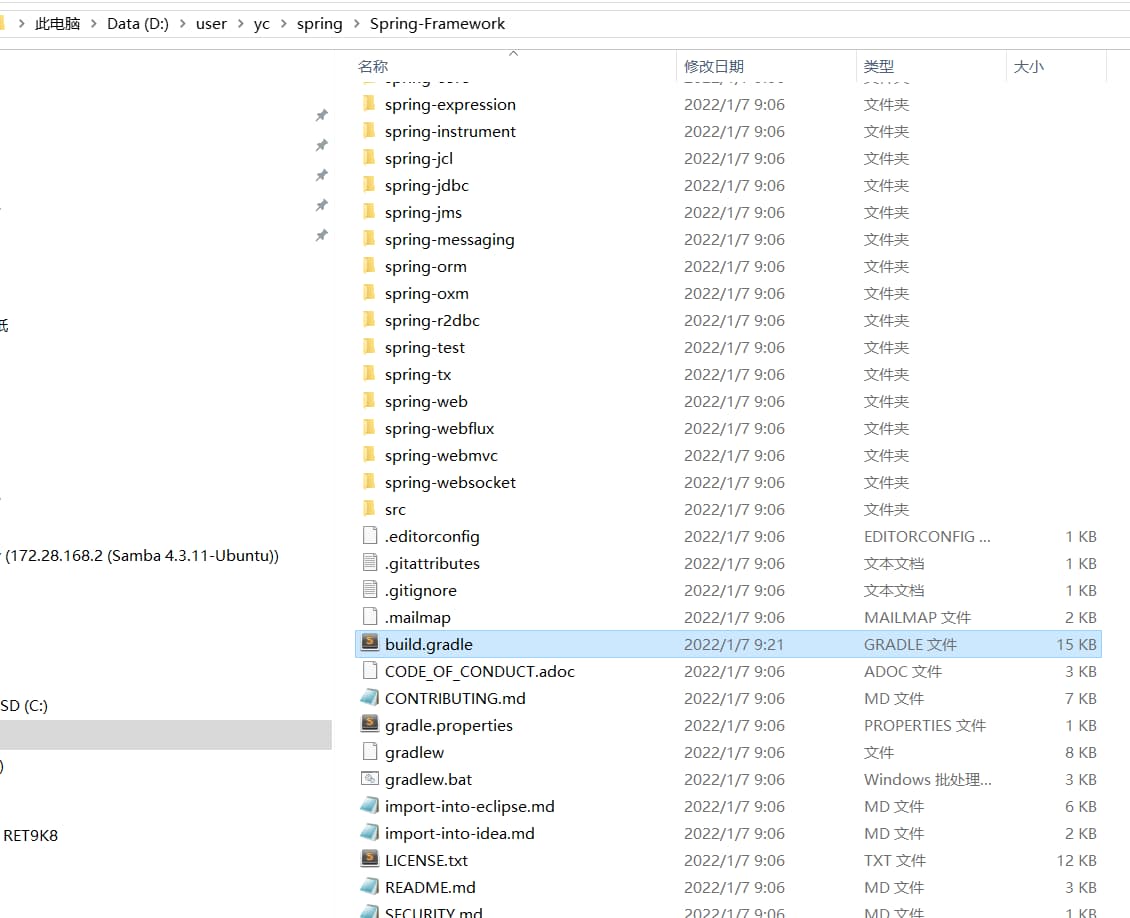Click the 8 KB size of gradlew

[1080, 752]
